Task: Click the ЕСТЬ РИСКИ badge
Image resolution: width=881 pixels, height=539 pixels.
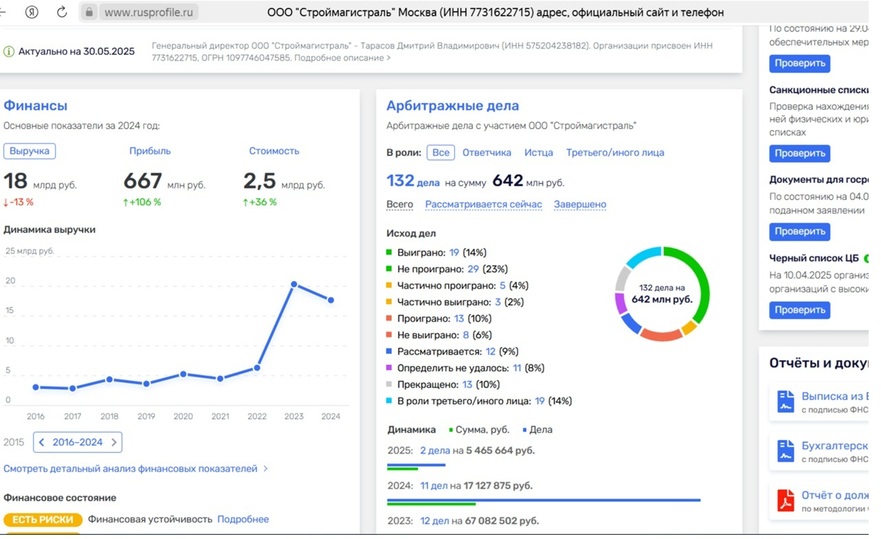Action: click(43, 520)
